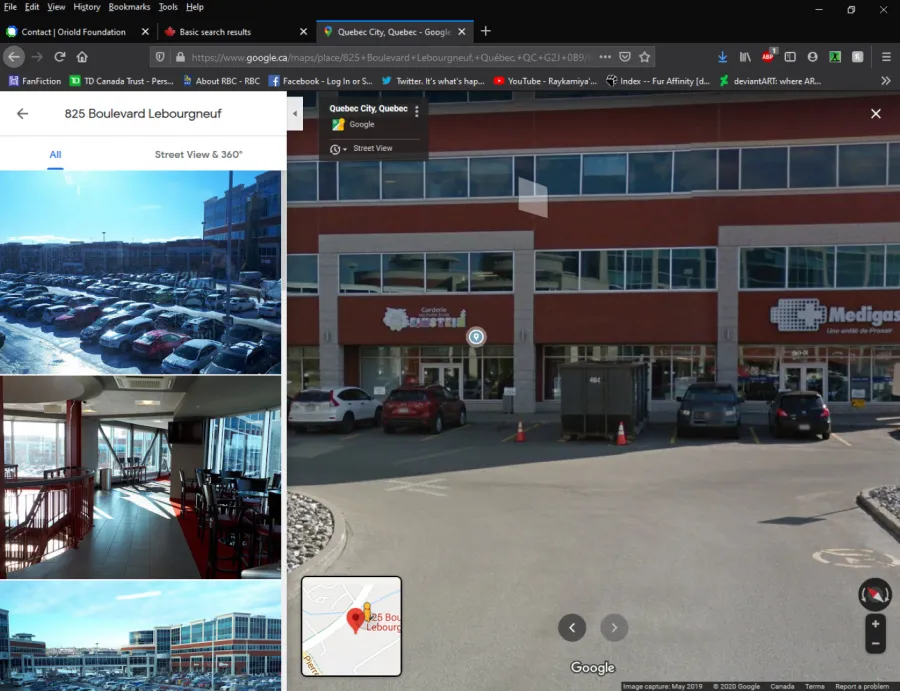Open the Tools menu

click(168, 7)
